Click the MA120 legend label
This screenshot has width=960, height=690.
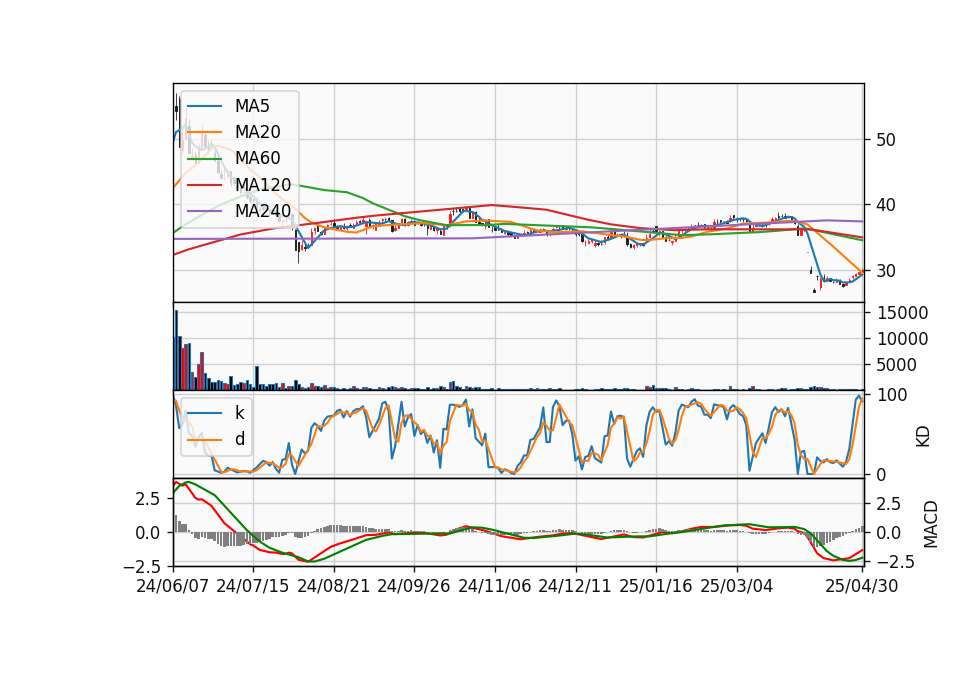(263, 185)
